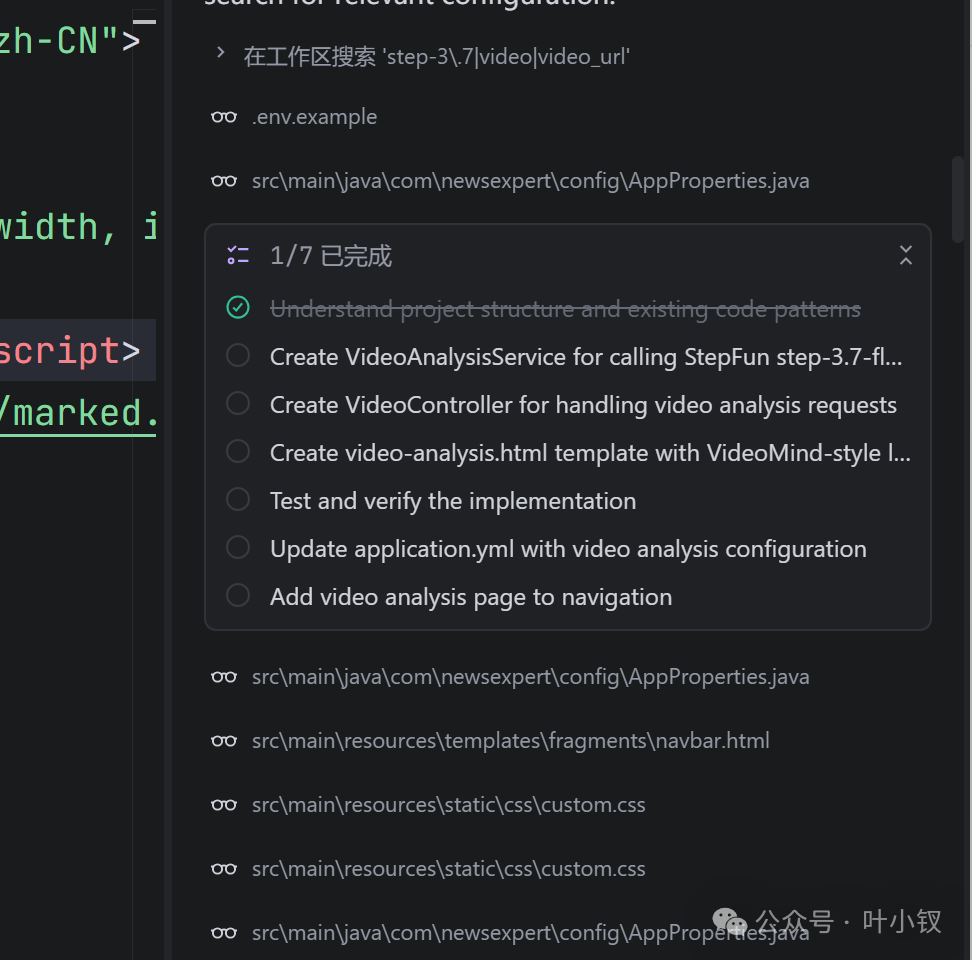Click the glasses icon beside navbar.html

click(x=224, y=741)
